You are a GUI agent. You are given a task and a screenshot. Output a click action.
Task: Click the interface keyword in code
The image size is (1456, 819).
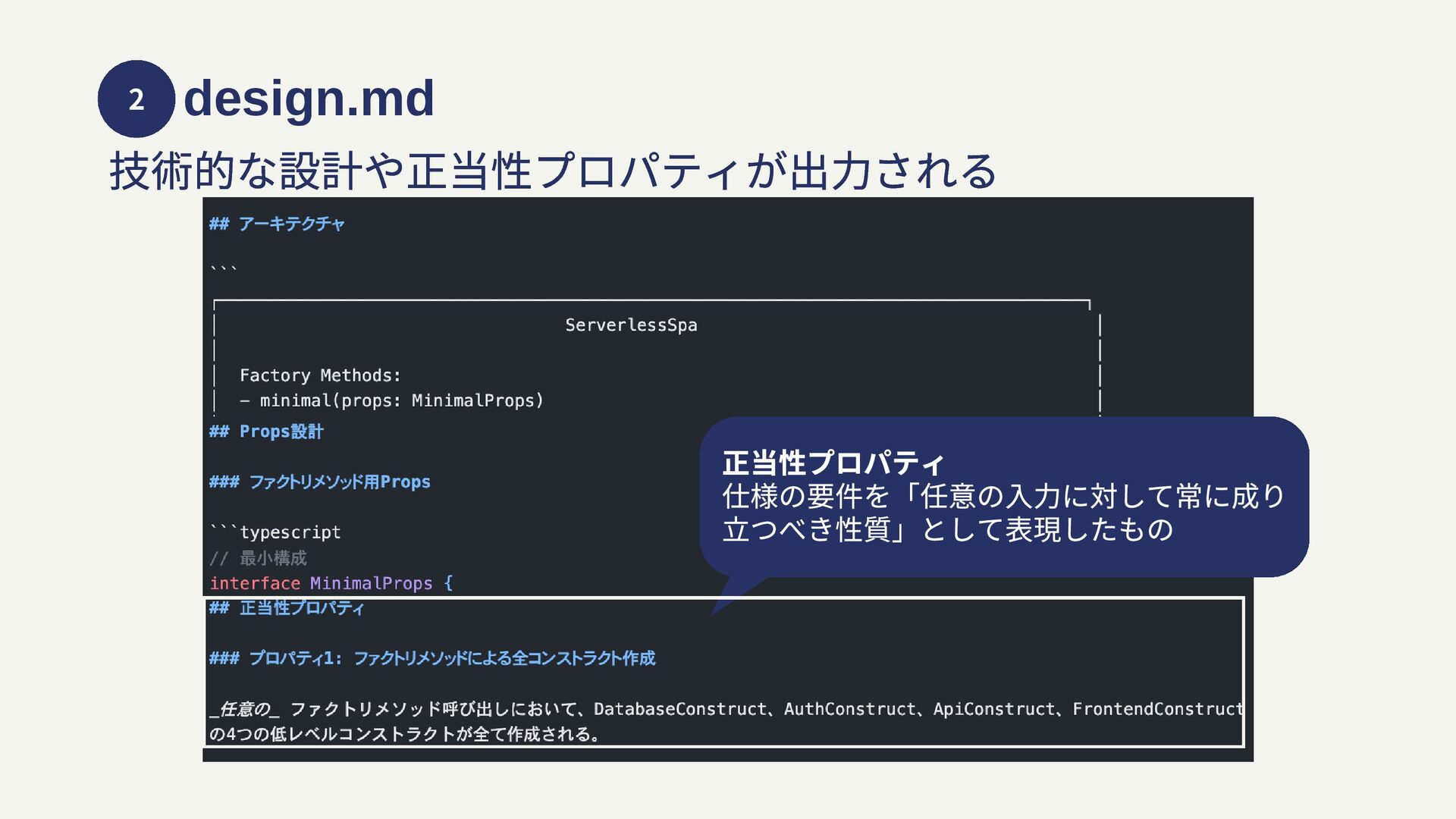pyautogui.click(x=255, y=583)
